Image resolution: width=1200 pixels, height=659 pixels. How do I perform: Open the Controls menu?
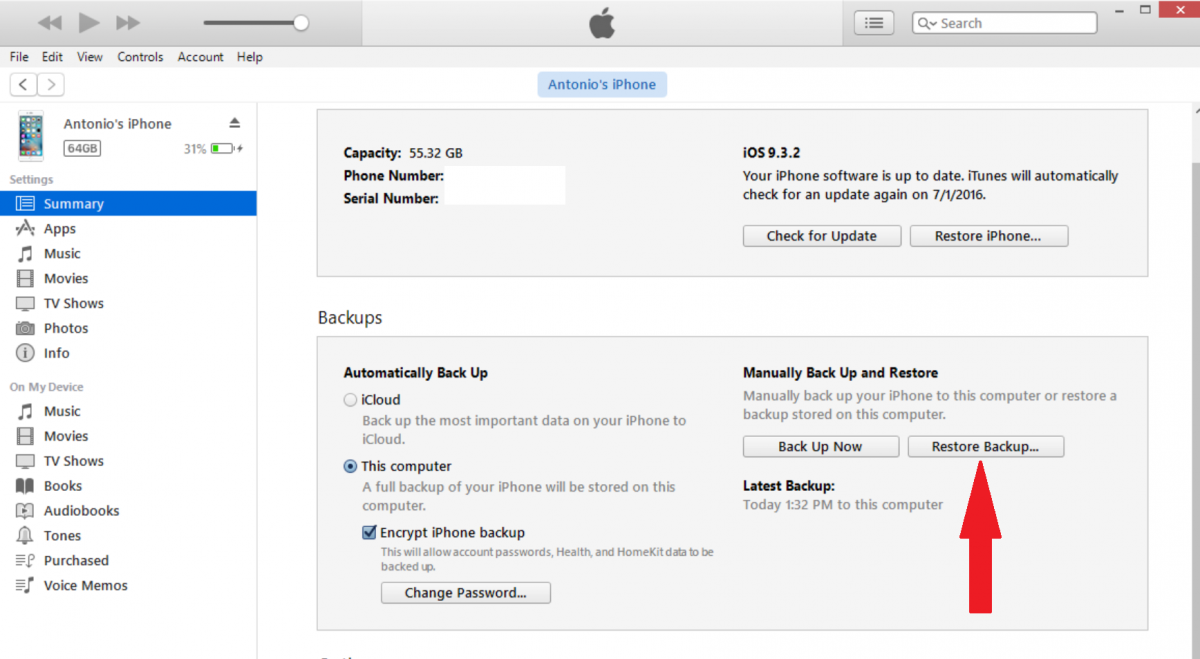(x=140, y=57)
